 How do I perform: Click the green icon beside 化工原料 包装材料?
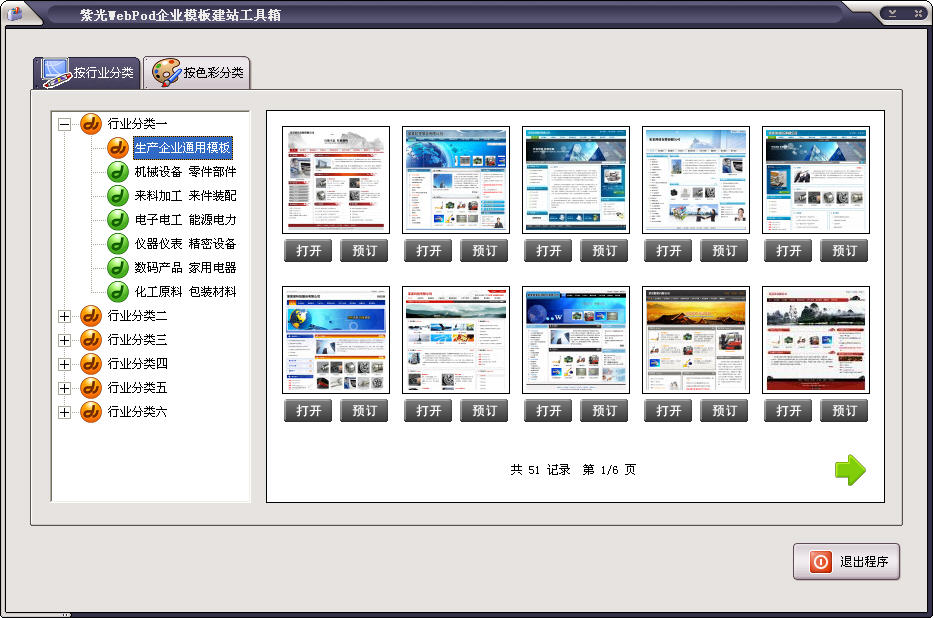click(118, 292)
